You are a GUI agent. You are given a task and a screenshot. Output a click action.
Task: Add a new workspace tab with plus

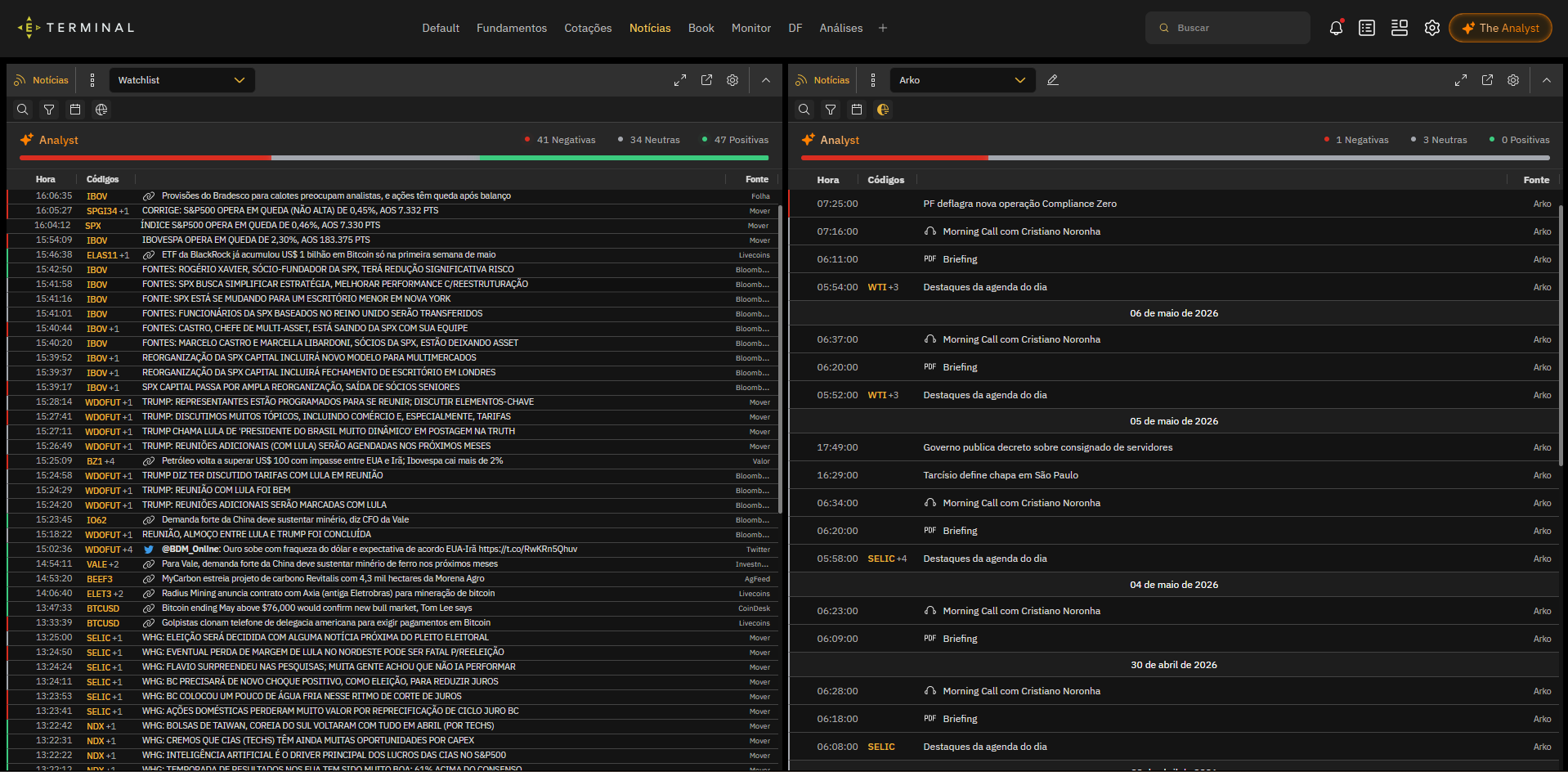(883, 28)
